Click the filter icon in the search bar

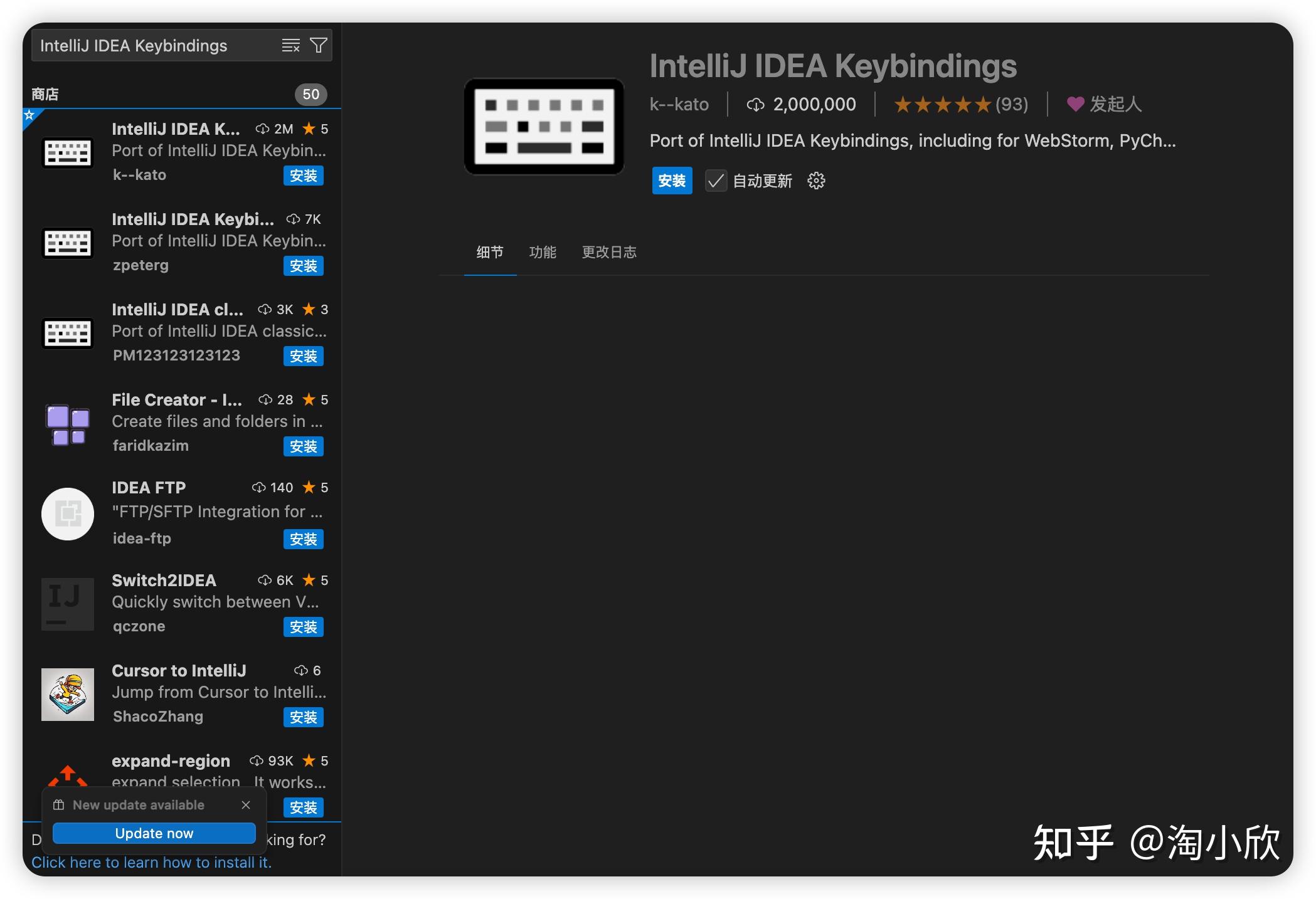pos(319,45)
